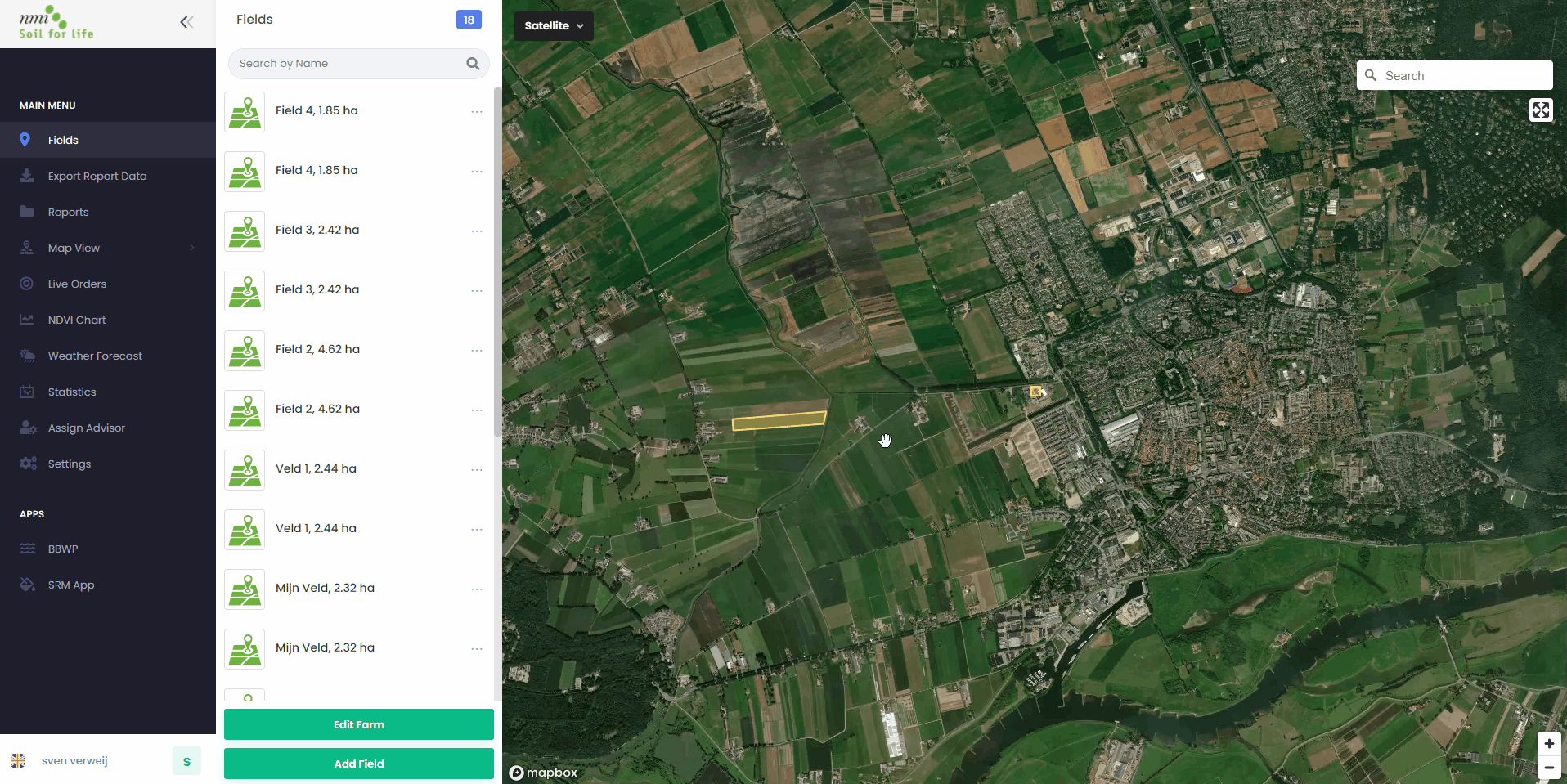Open Live Orders via its target icon
This screenshot has height=784, width=1567.
(27, 284)
